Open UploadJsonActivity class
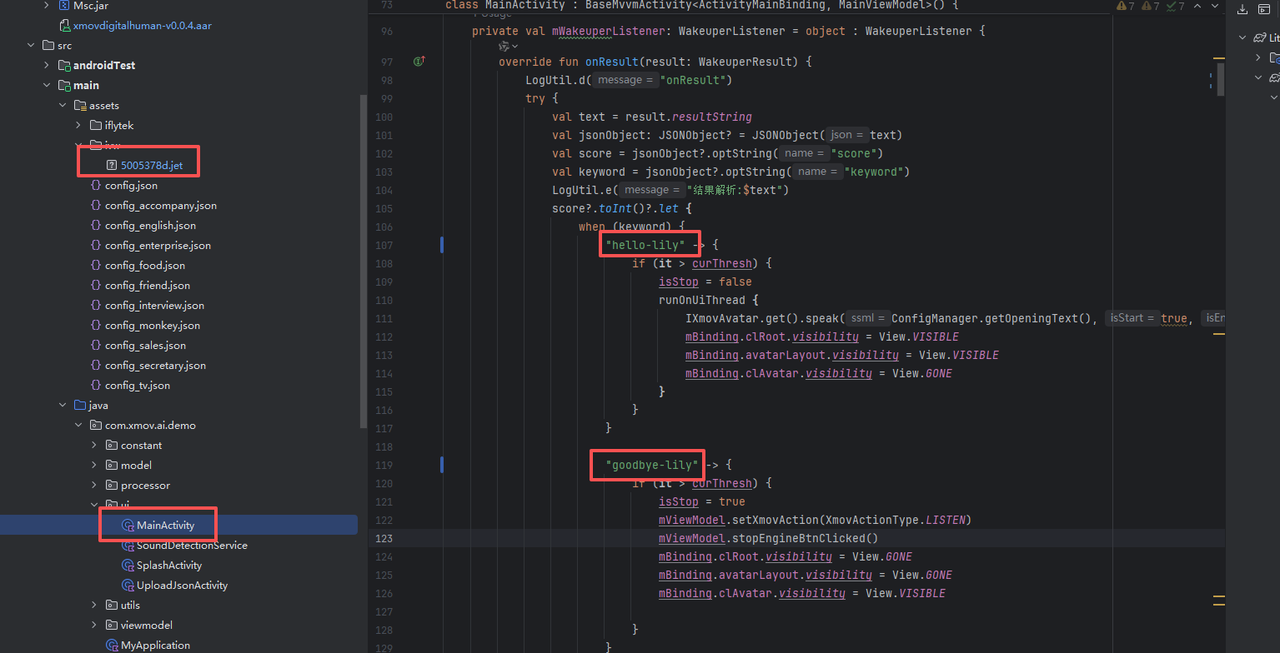 coord(181,585)
